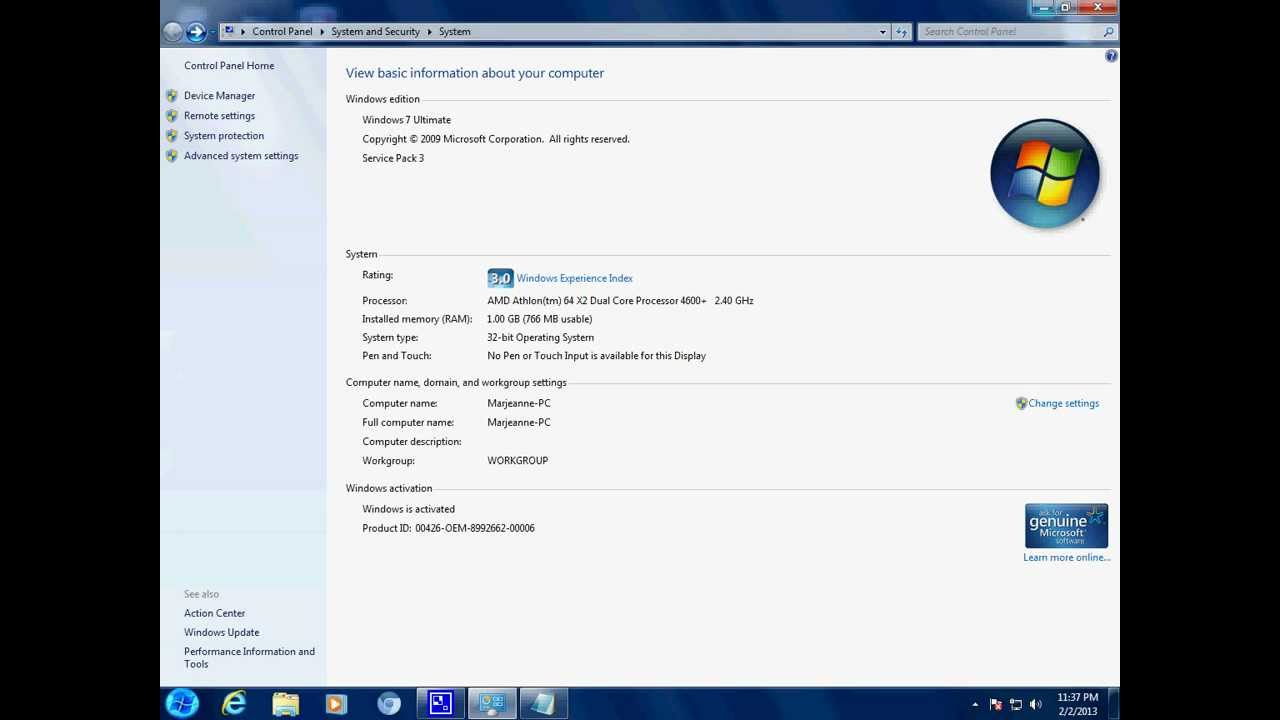Open the address bar history dropdown

pyautogui.click(x=882, y=32)
